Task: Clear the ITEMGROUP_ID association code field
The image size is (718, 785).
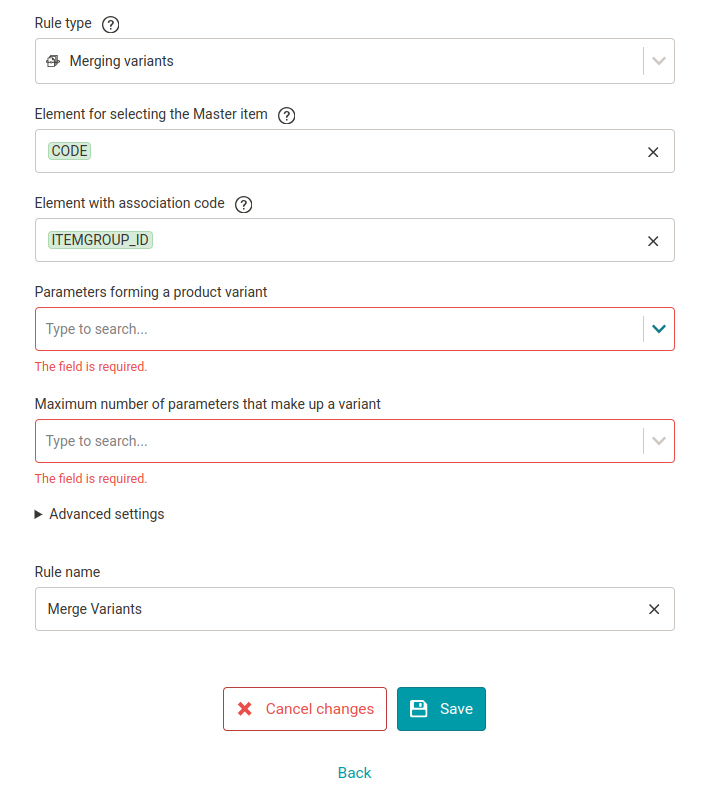Action: coord(653,241)
